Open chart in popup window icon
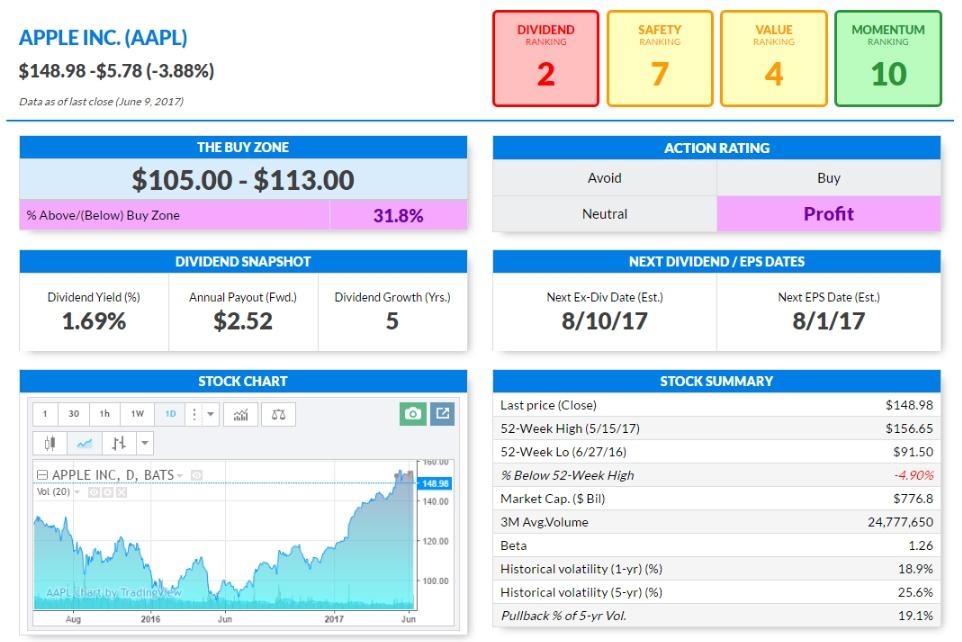 pos(442,414)
